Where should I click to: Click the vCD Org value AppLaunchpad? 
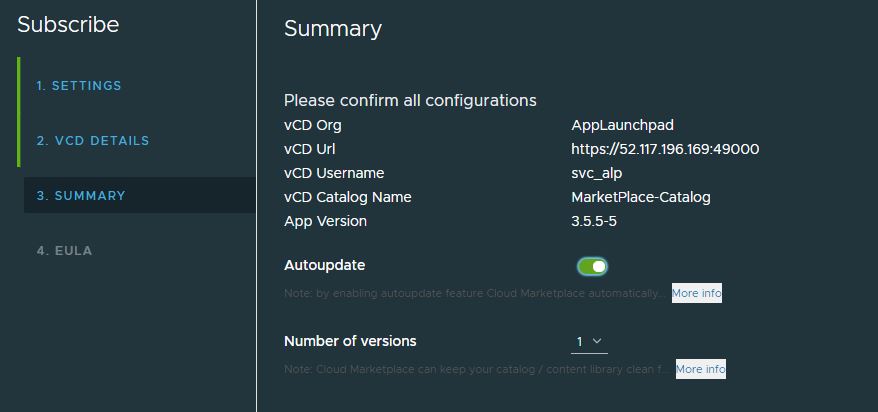(622, 125)
